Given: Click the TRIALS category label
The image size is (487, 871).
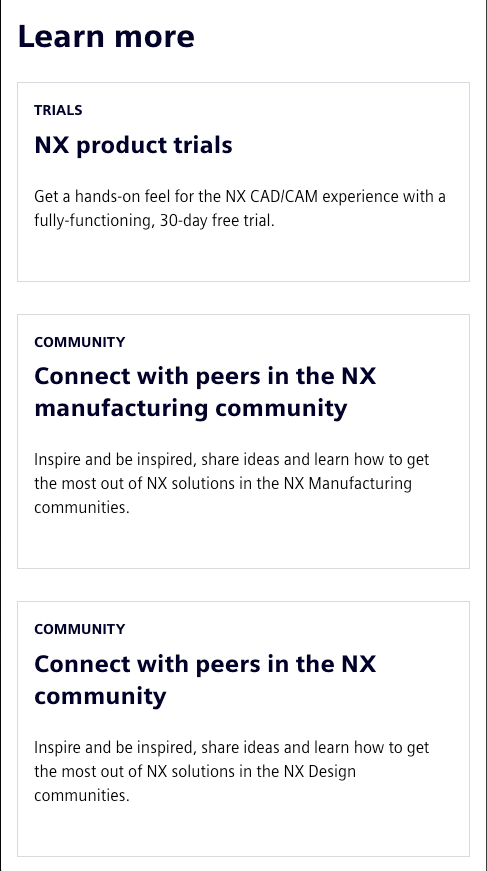Looking at the screenshot, I should [58, 110].
